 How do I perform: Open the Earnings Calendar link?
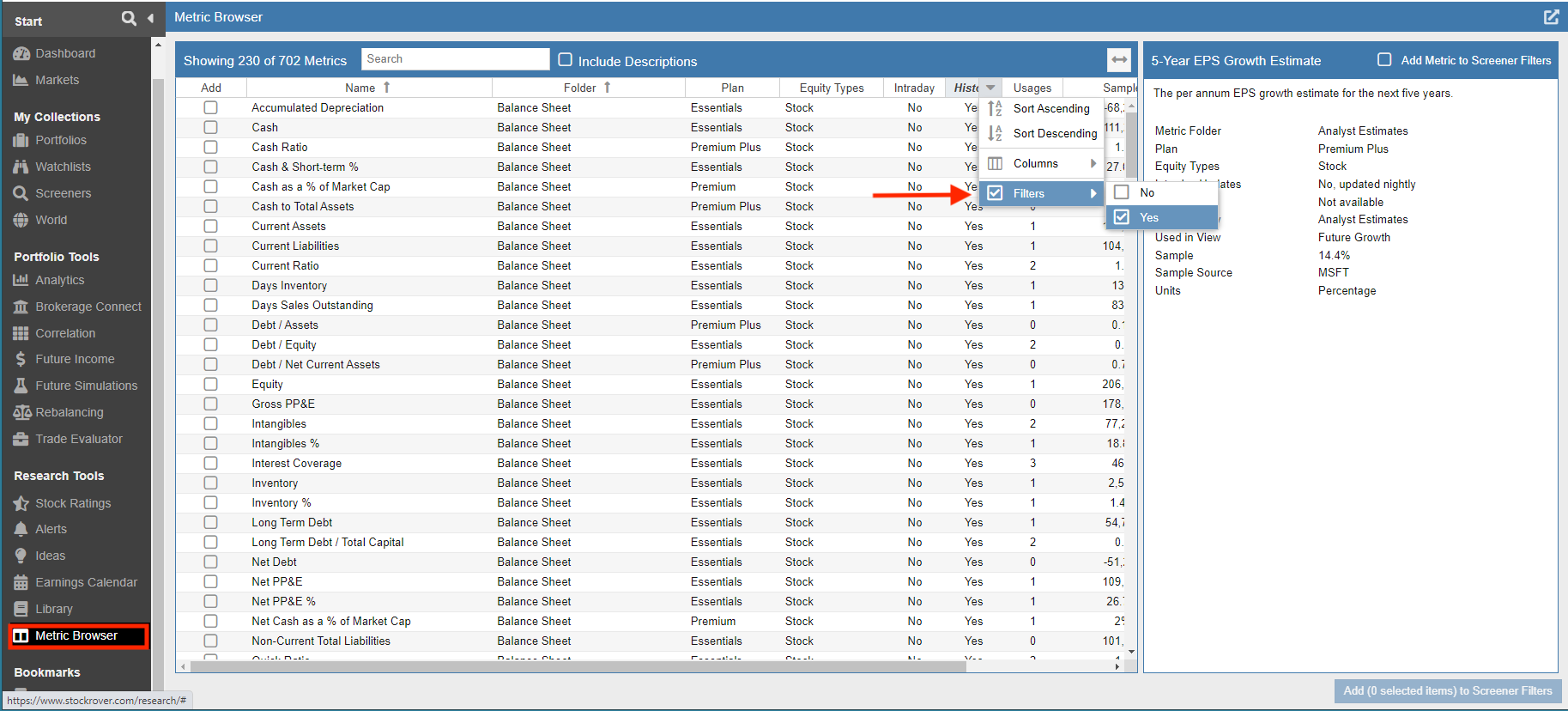86,582
